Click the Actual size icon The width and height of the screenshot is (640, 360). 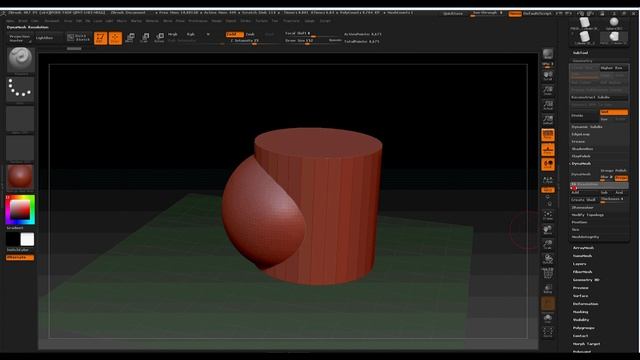click(548, 105)
